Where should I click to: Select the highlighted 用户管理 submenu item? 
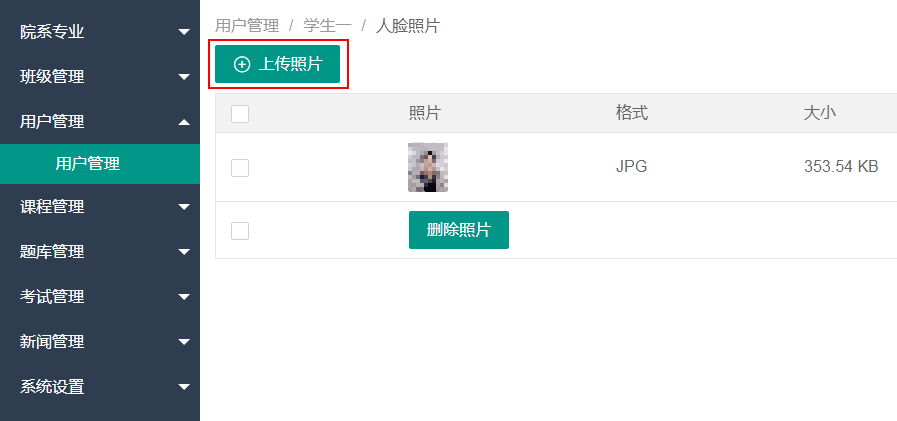click(x=88, y=164)
